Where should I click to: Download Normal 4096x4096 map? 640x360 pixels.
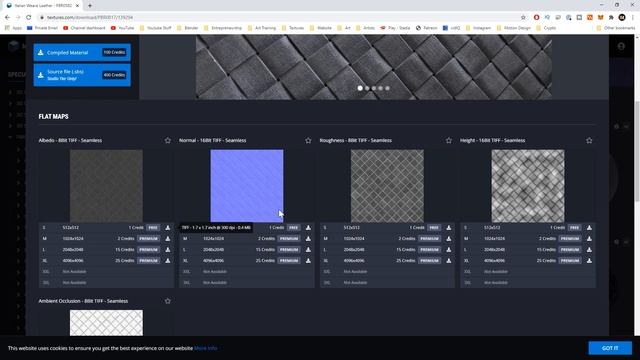tap(308, 261)
